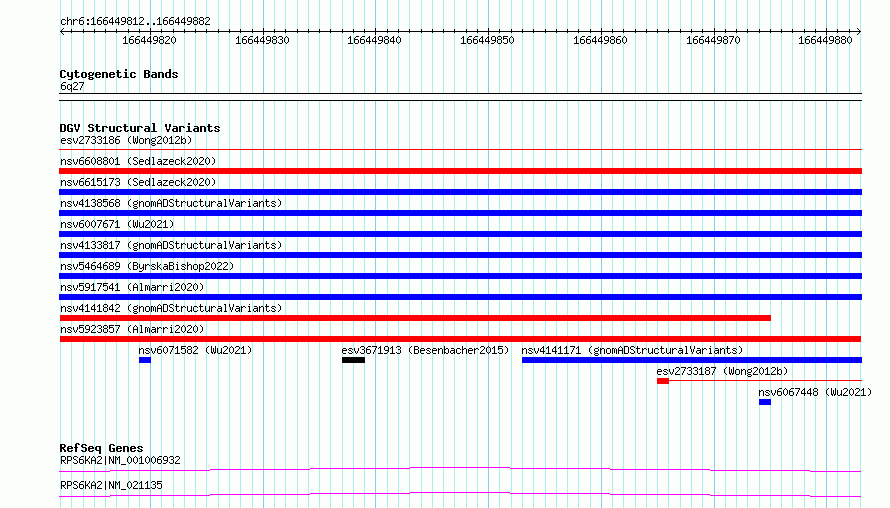Viewport: 890px width, 508px height.
Task: Click the ruler tick label 166449830
Action: 262,40
